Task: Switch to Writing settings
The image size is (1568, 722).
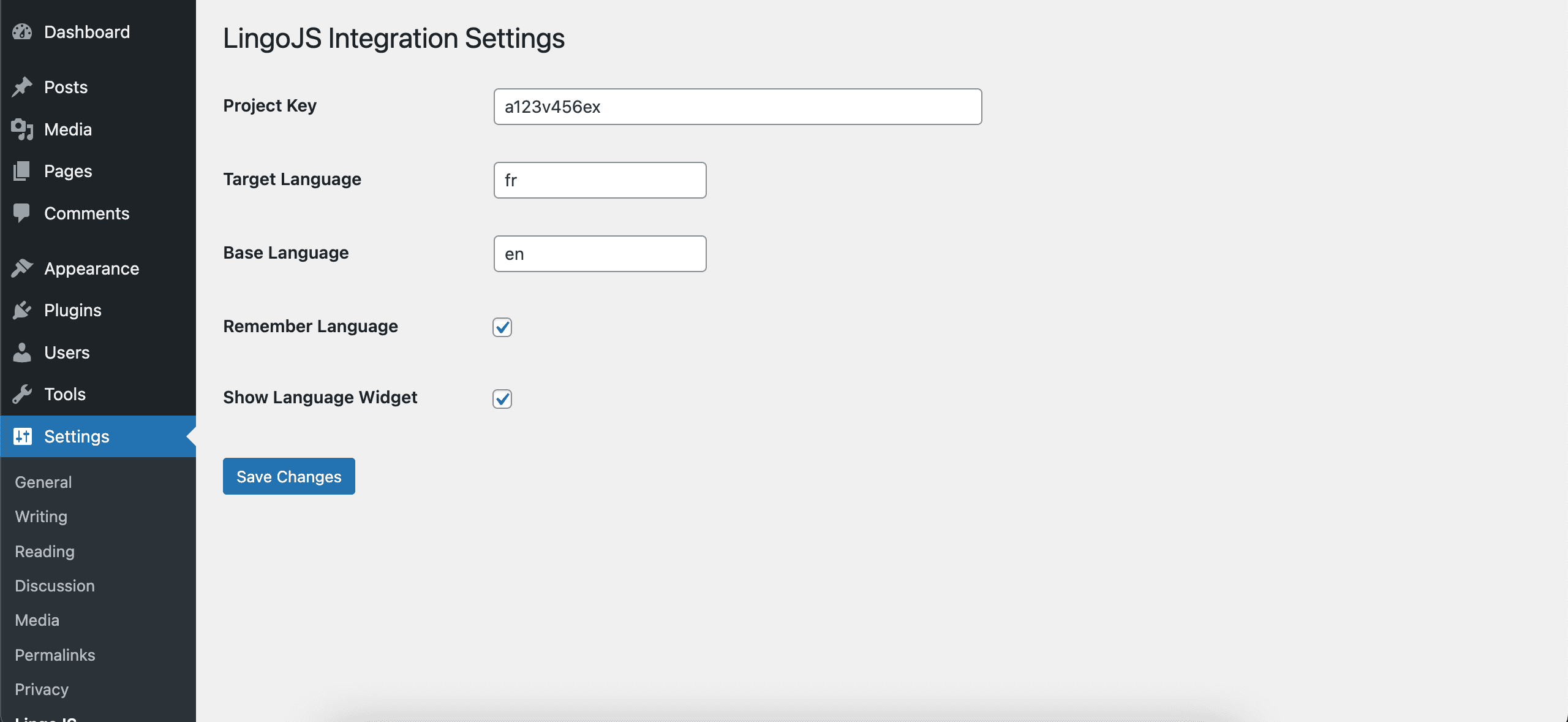Action: [x=40, y=517]
